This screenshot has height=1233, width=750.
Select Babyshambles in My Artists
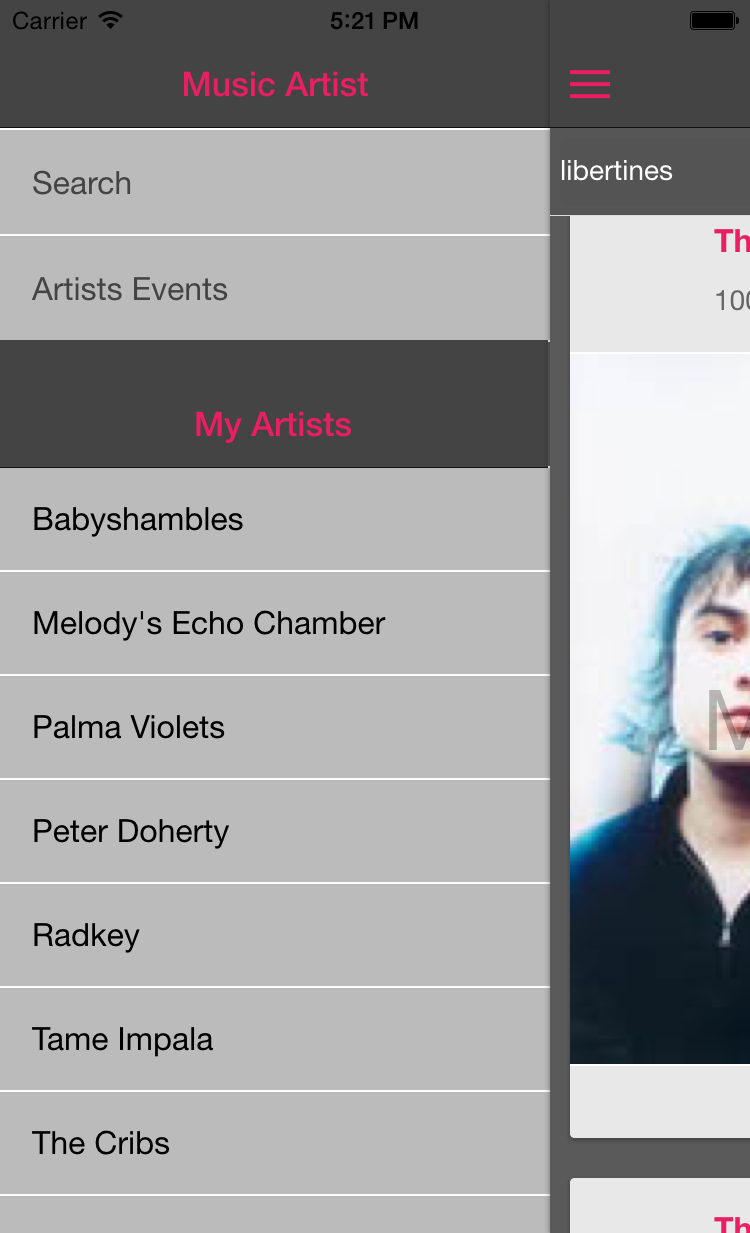274,520
